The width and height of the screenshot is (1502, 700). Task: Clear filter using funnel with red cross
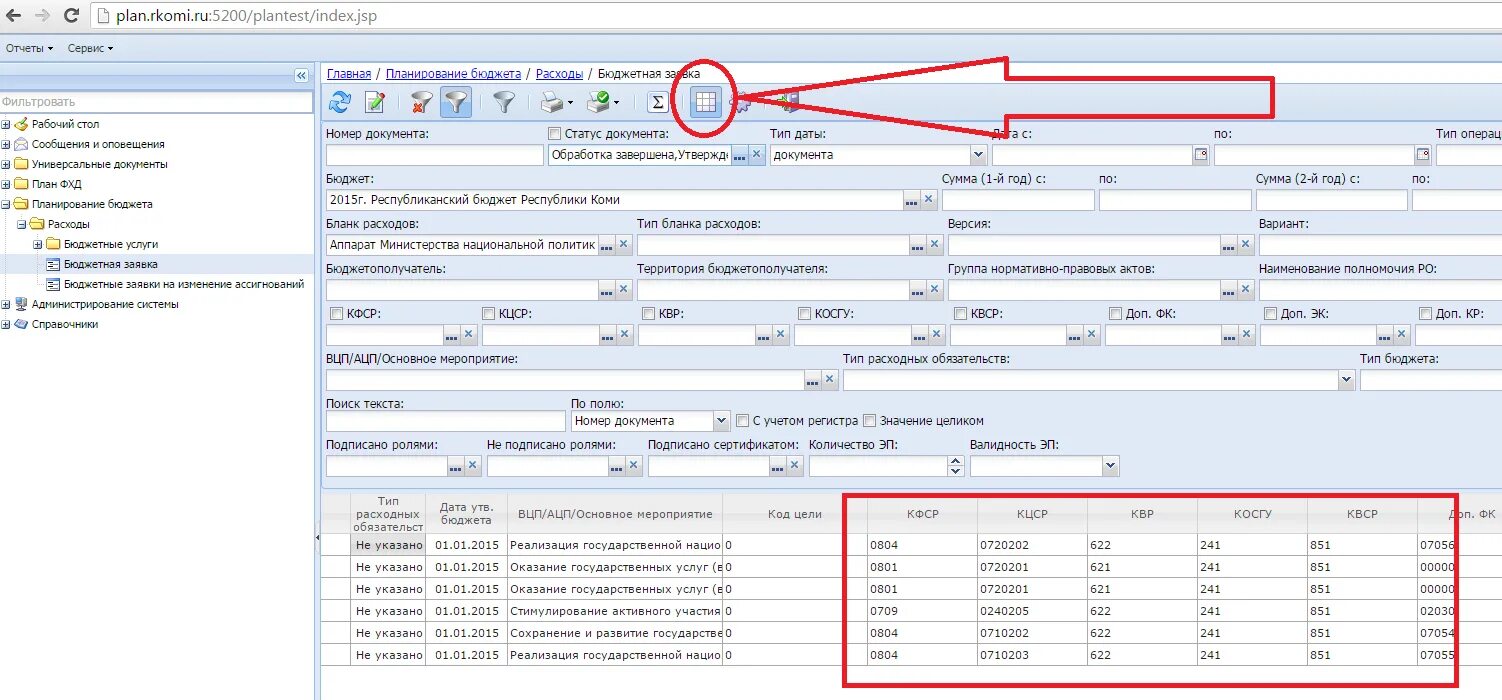[x=421, y=101]
